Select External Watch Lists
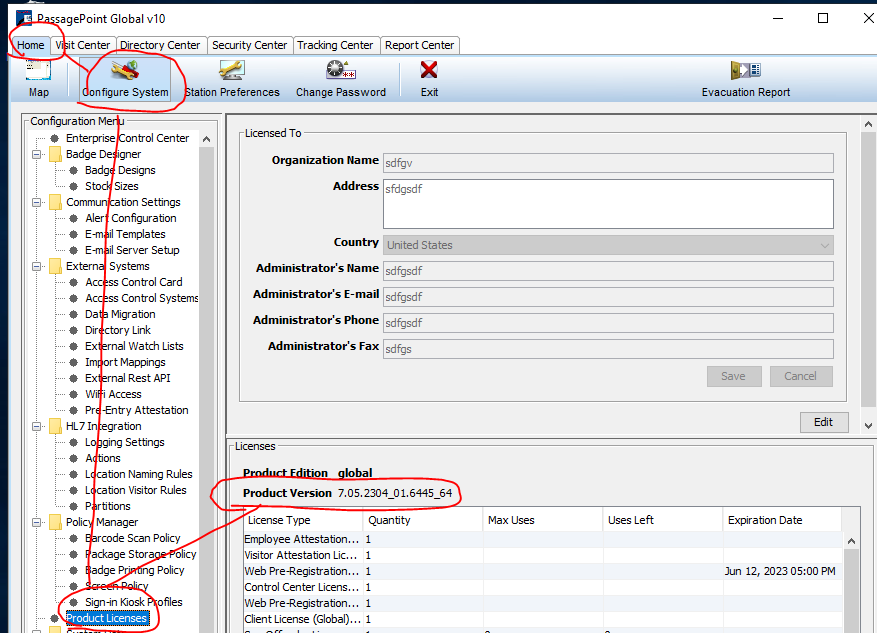877x633 pixels. 134,347
